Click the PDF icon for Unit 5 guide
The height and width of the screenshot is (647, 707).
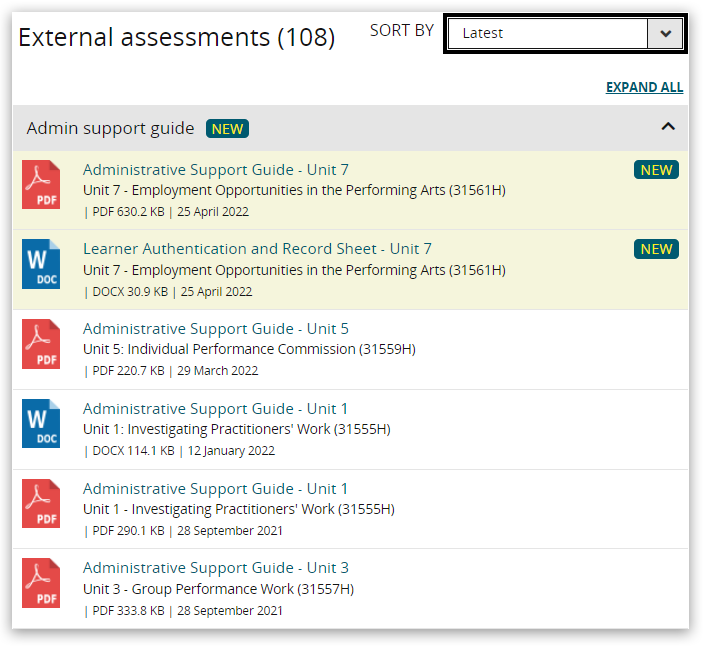[x=41, y=344]
